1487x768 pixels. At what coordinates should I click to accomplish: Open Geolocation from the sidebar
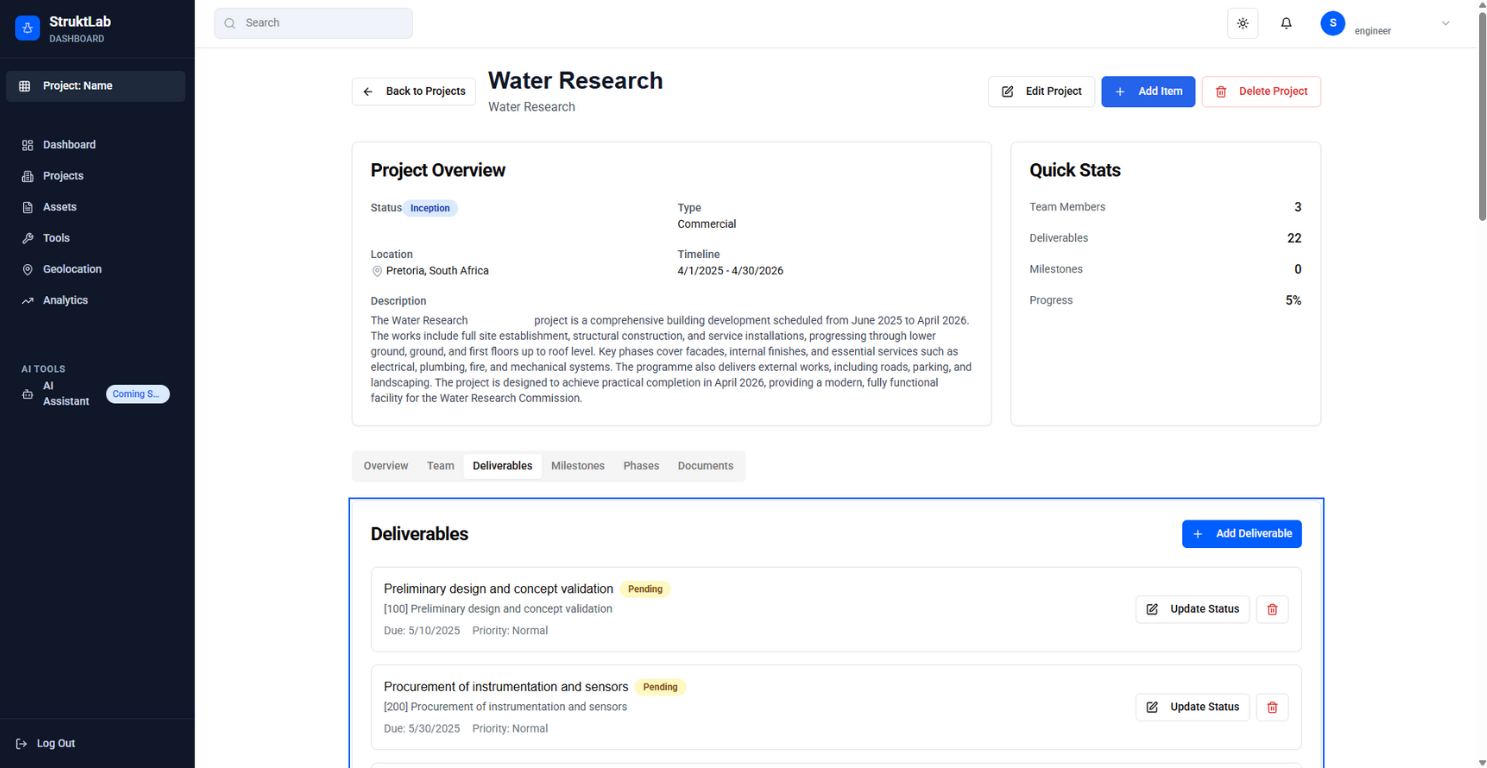(70, 268)
